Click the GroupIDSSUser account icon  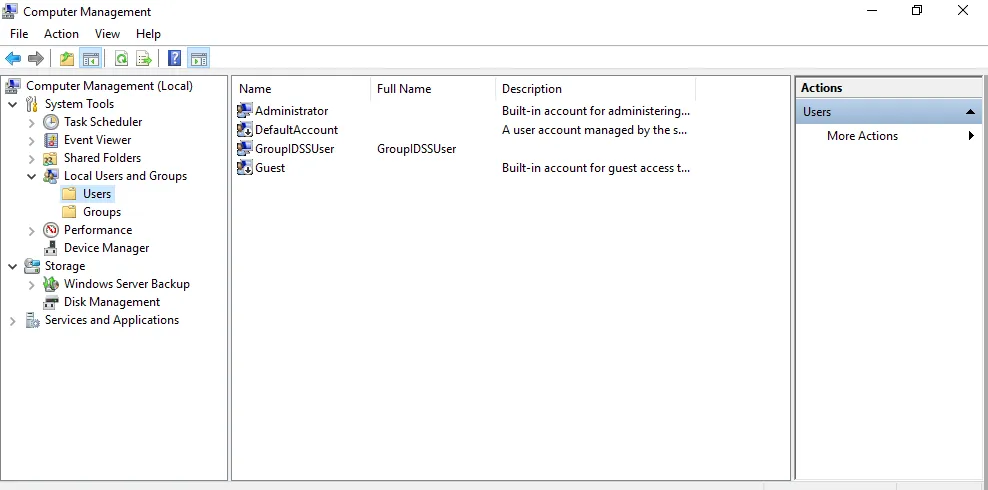click(244, 149)
